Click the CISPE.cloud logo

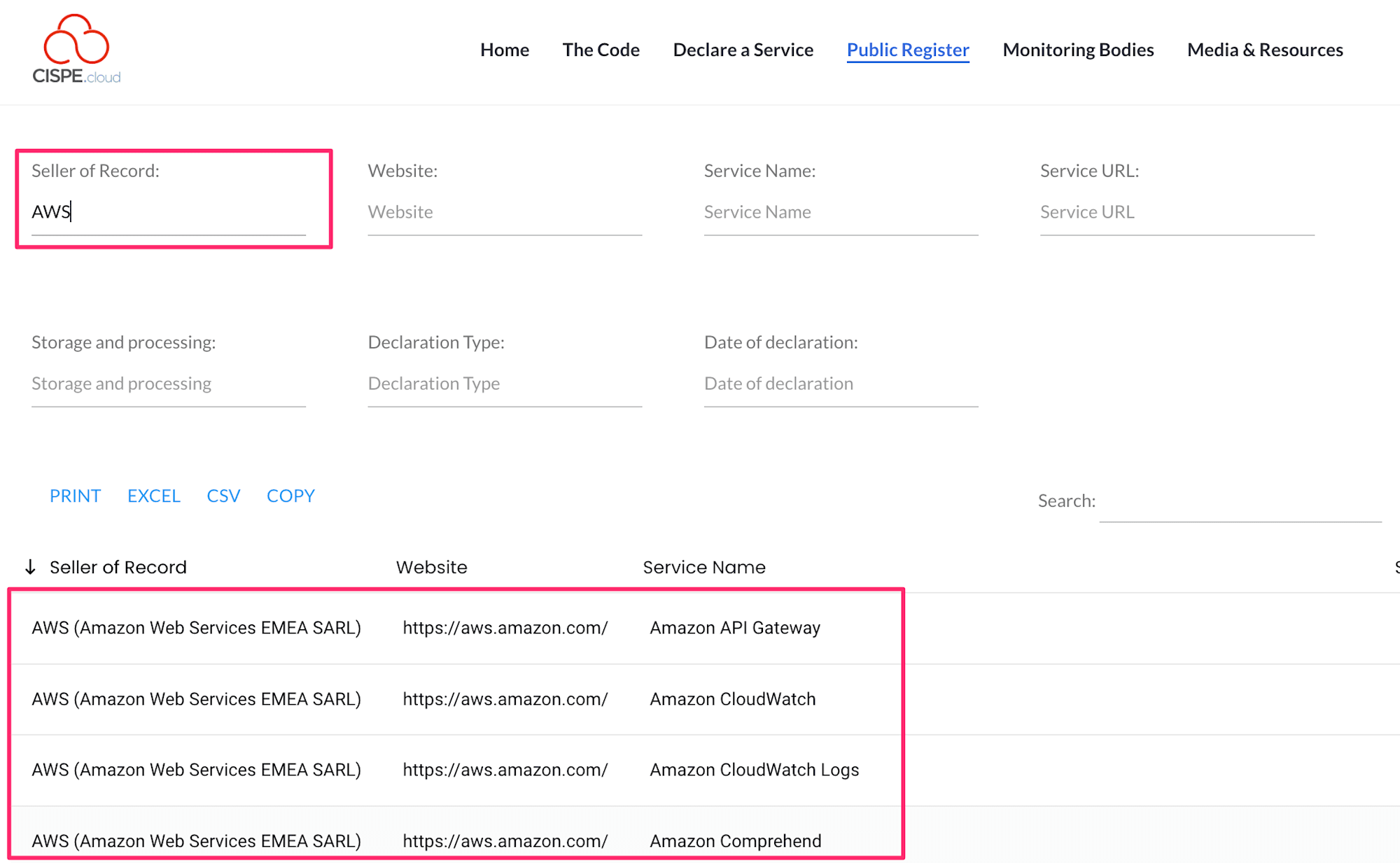(76, 49)
